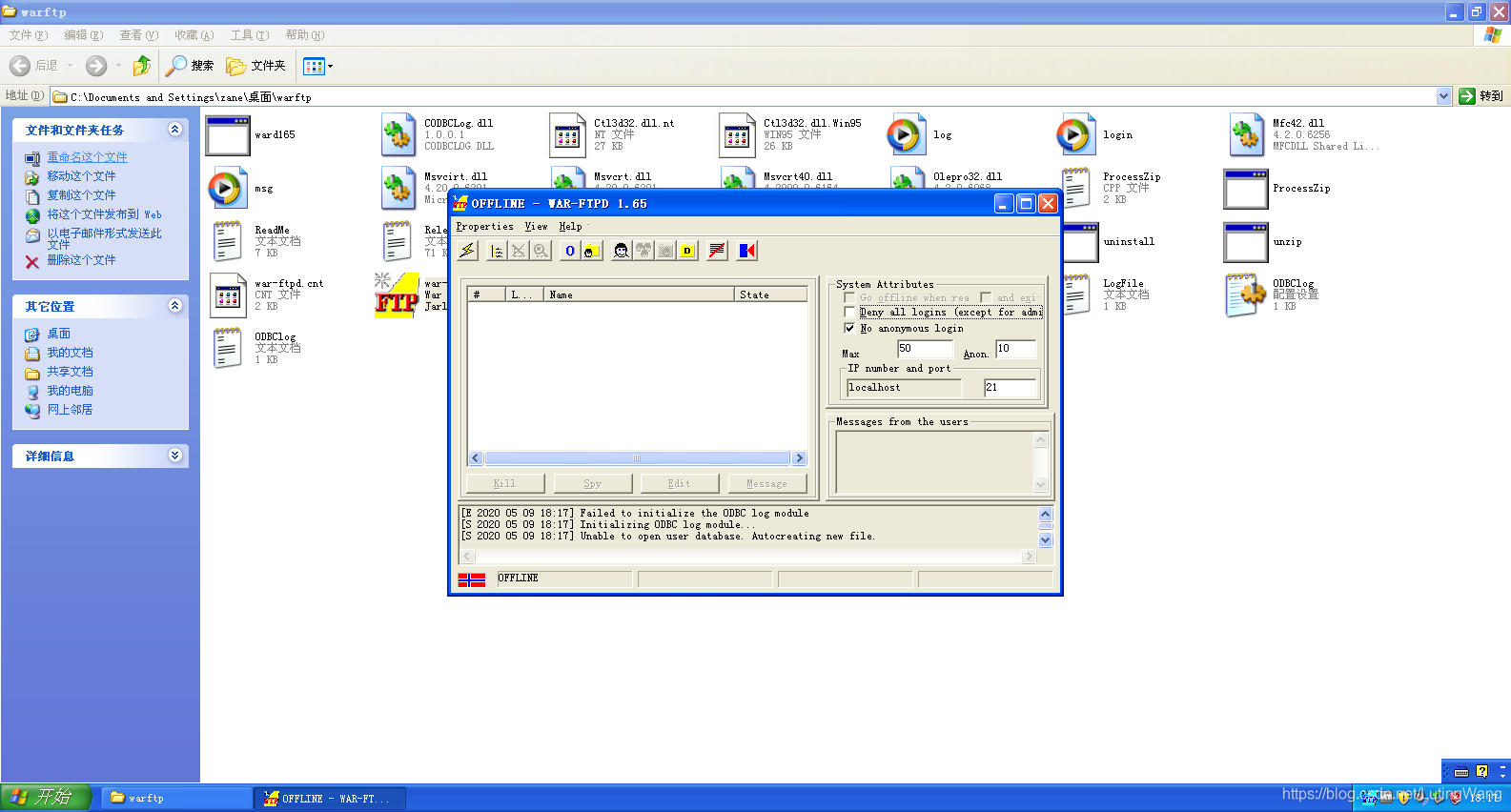Open the Explorer File (文件) menu
This screenshot has height=812, width=1511.
click(28, 35)
